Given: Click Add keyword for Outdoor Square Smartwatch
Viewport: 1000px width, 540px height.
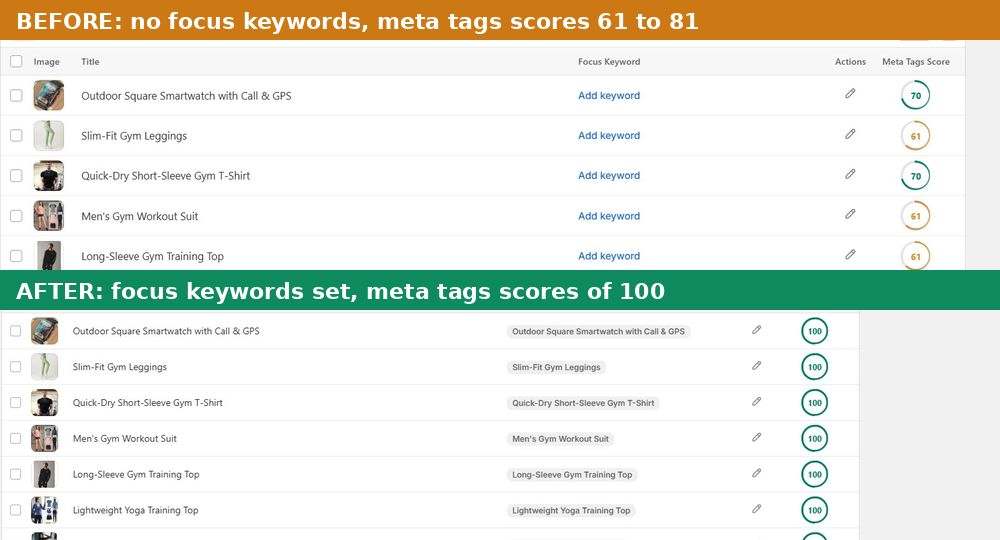Looking at the screenshot, I should [609, 96].
